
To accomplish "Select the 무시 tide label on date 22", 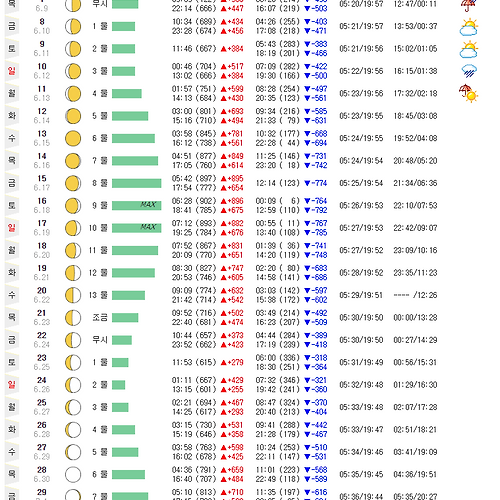I will (100, 340).
